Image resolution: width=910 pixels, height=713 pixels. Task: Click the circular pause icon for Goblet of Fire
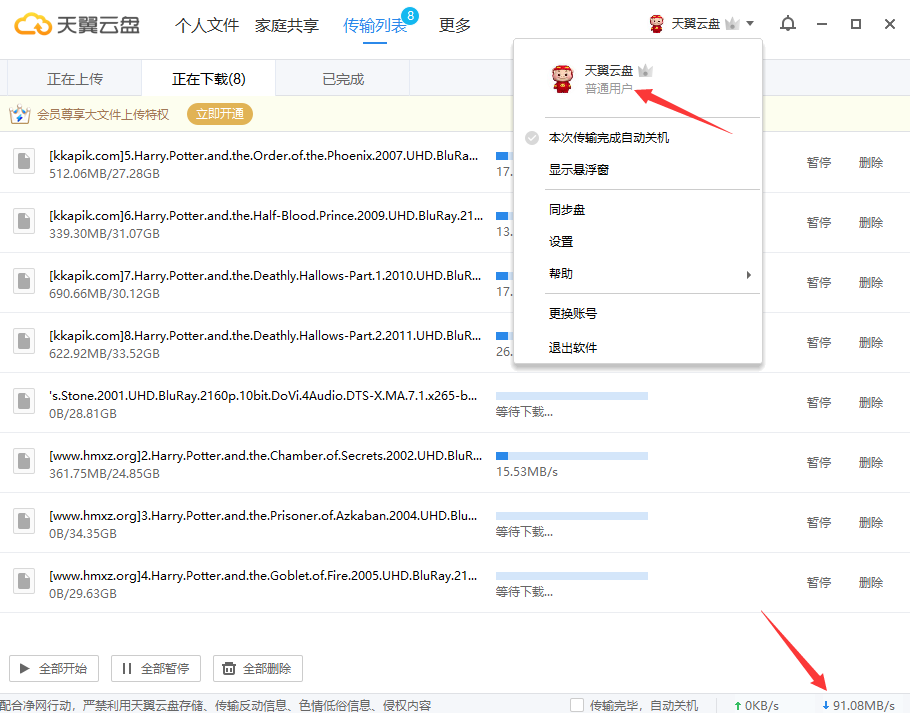(819, 582)
